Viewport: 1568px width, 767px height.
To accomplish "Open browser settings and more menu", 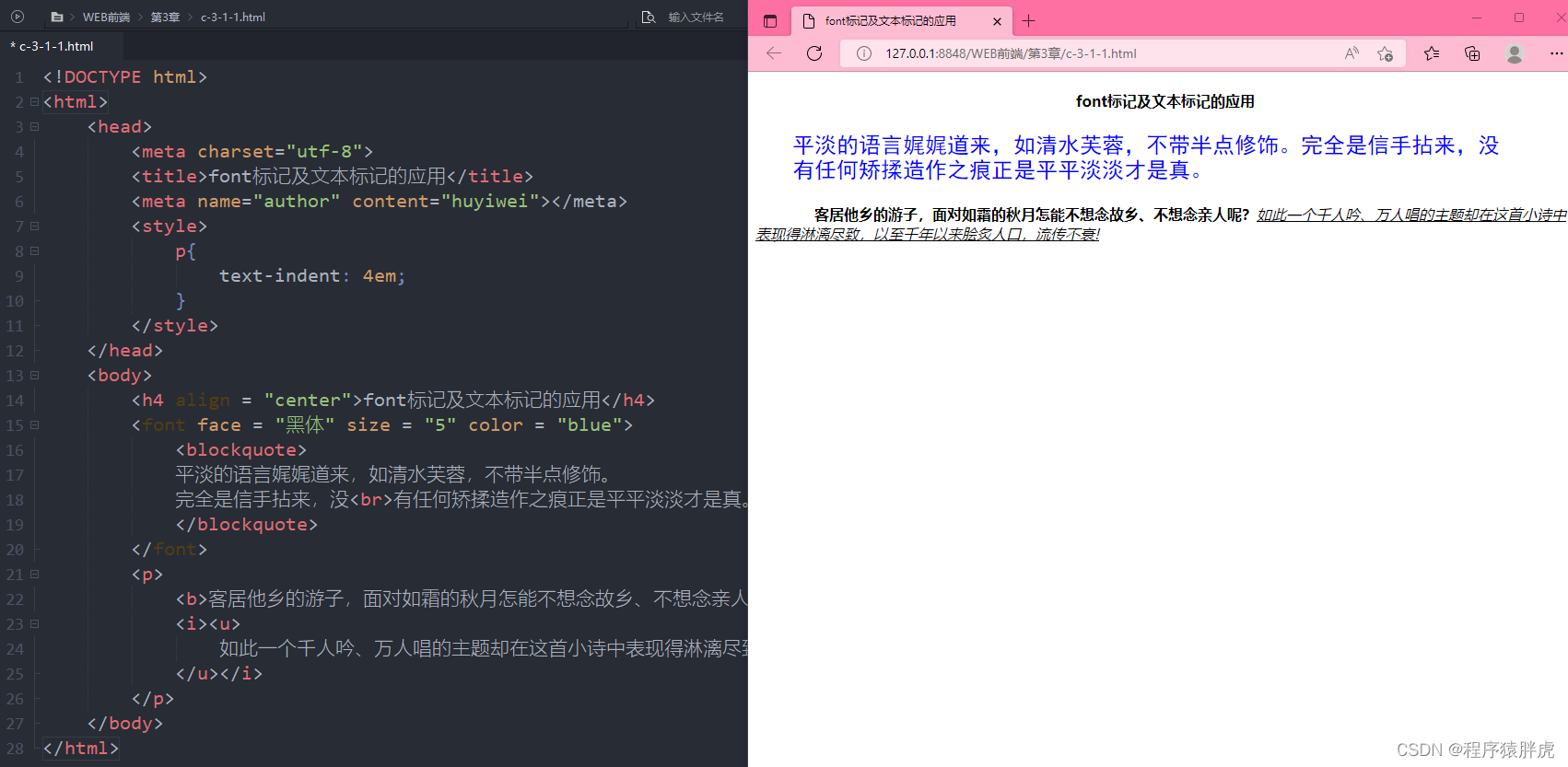I will coord(1556,53).
